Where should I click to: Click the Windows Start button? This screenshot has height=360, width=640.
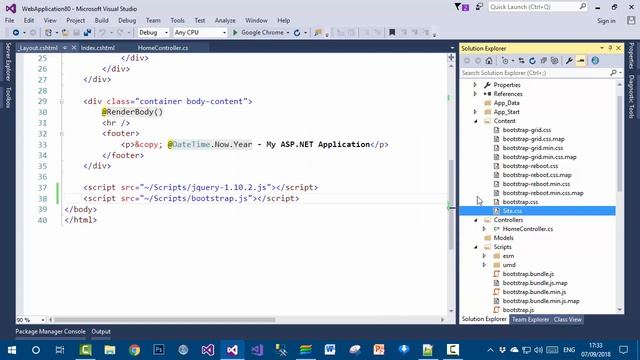11,350
